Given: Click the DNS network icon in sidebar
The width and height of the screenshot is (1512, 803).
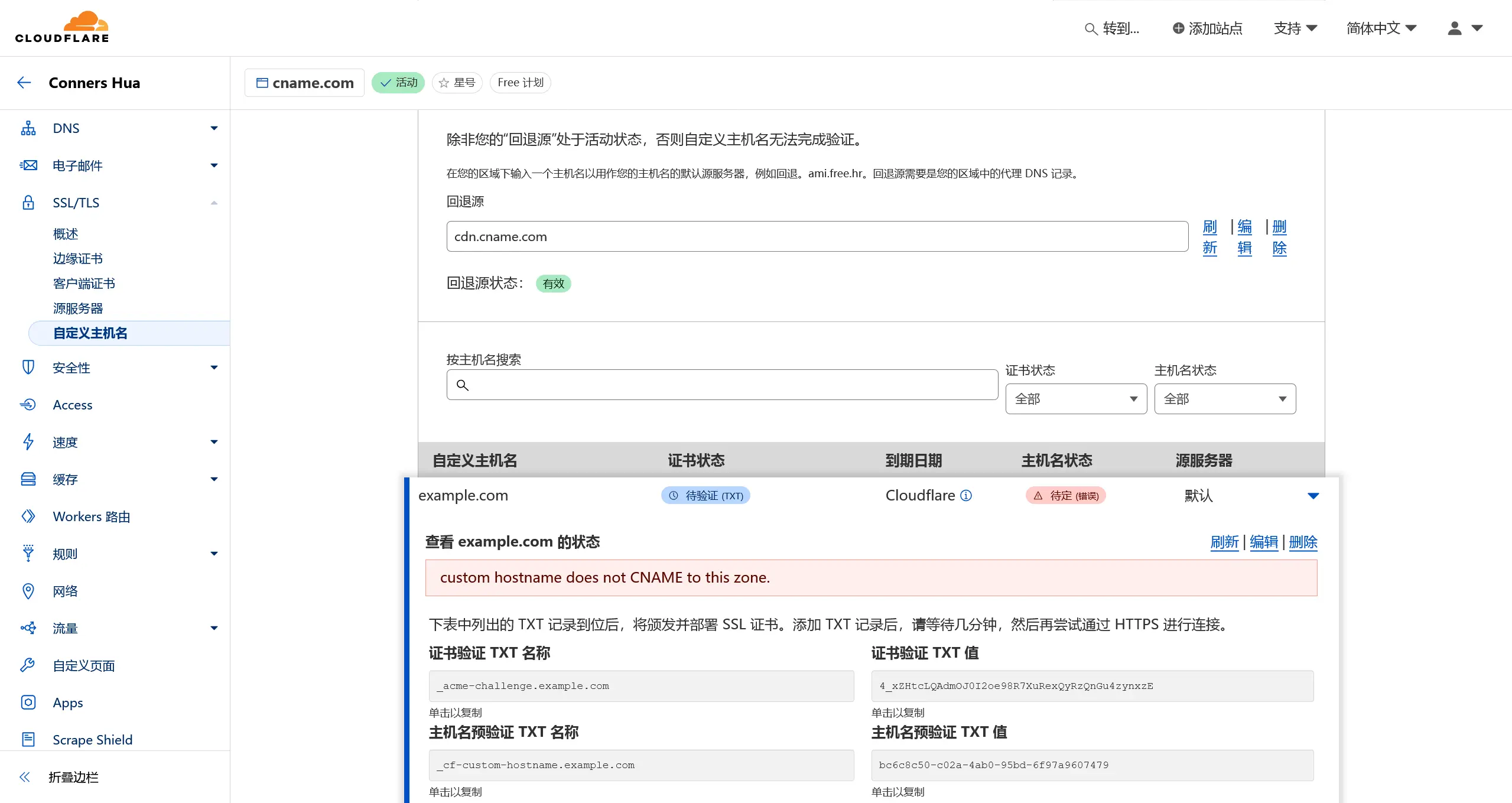Looking at the screenshot, I should [28, 128].
